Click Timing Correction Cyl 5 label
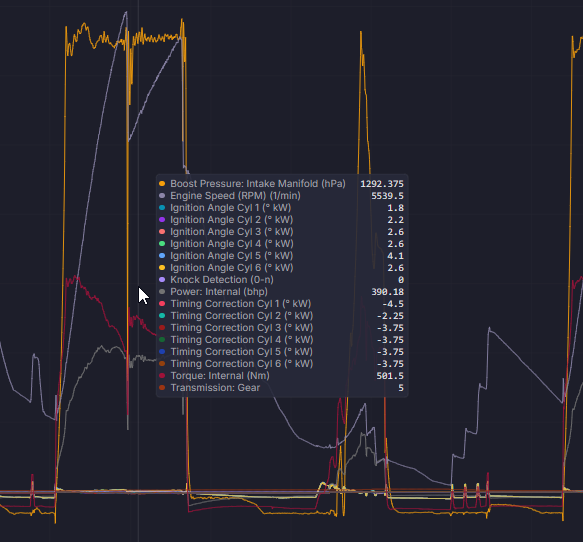This screenshot has height=542, width=583. click(x=242, y=352)
